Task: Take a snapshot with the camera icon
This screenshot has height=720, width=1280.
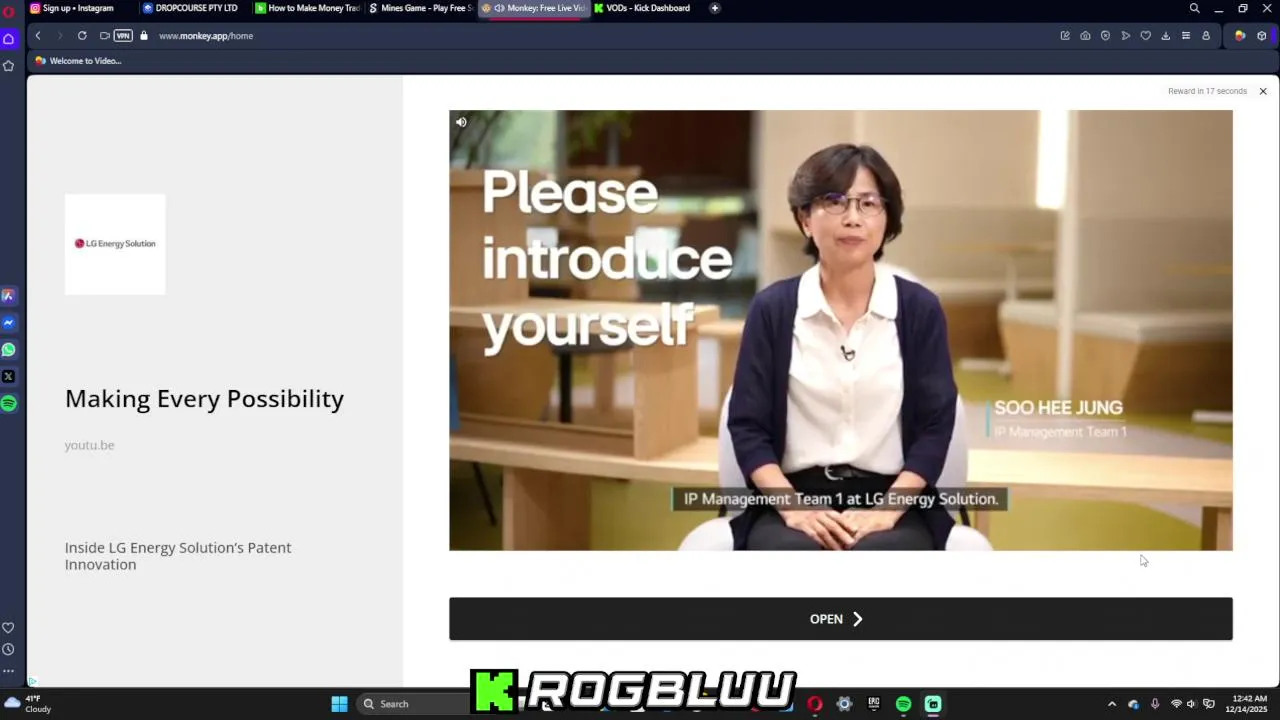Action: [x=1085, y=36]
